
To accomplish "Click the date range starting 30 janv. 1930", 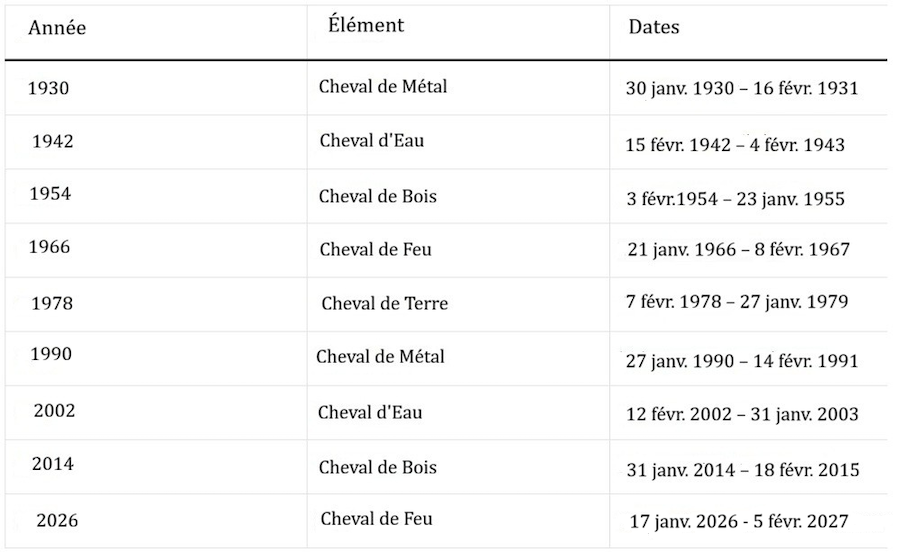I will click(x=741, y=89).
